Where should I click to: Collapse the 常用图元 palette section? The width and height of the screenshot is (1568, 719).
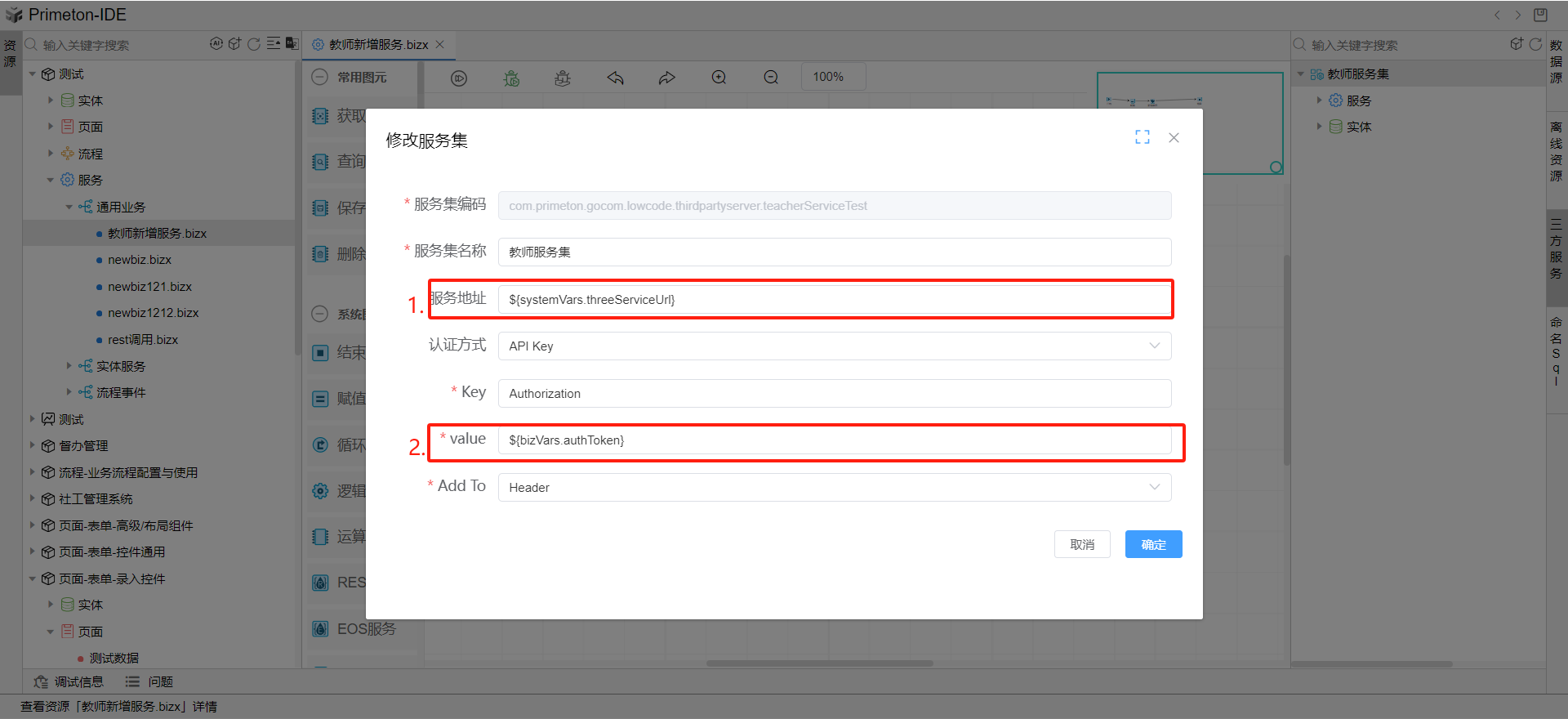coord(320,78)
